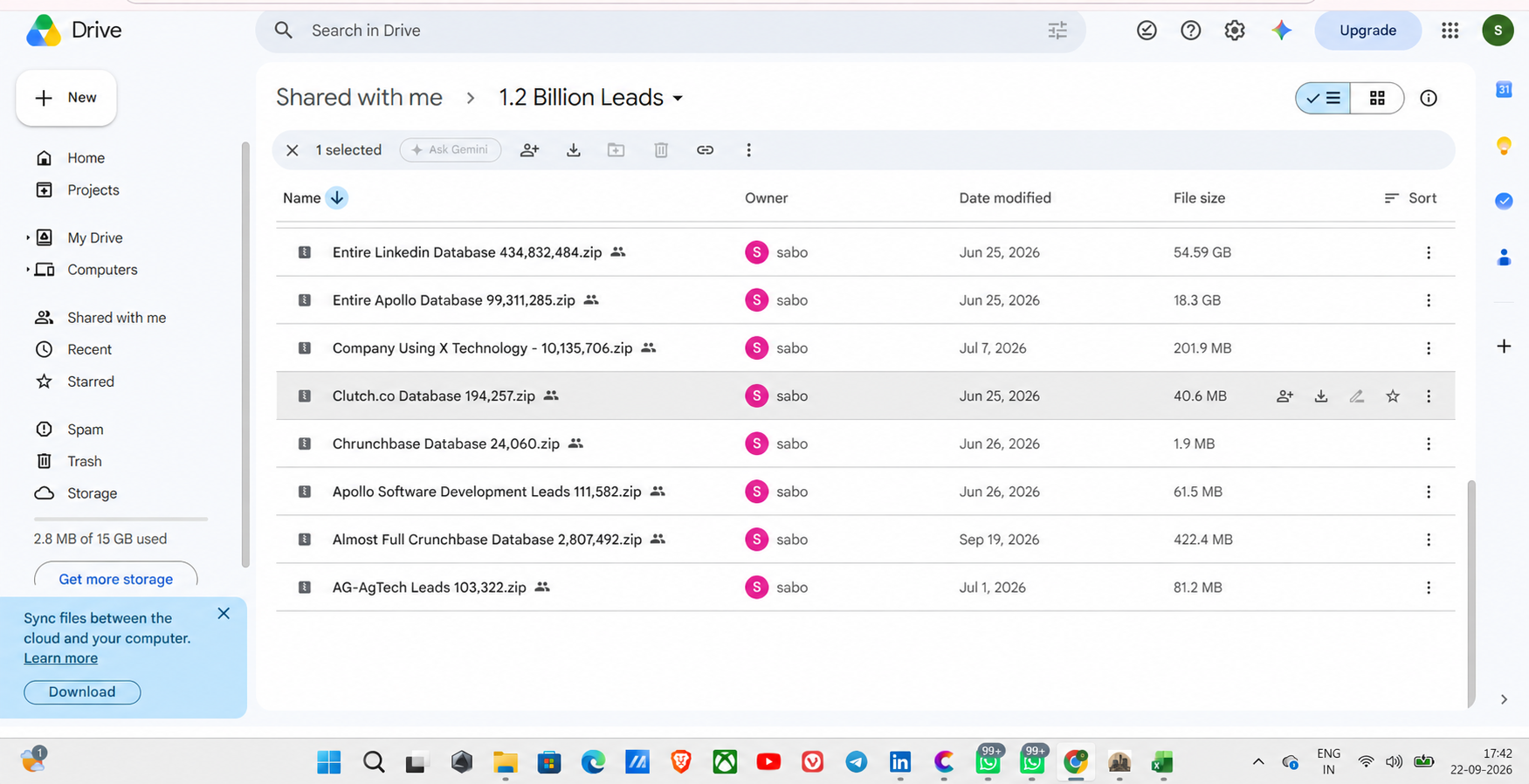Expand the My Drive tree
This screenshot has height=784, width=1529.
coord(28,237)
